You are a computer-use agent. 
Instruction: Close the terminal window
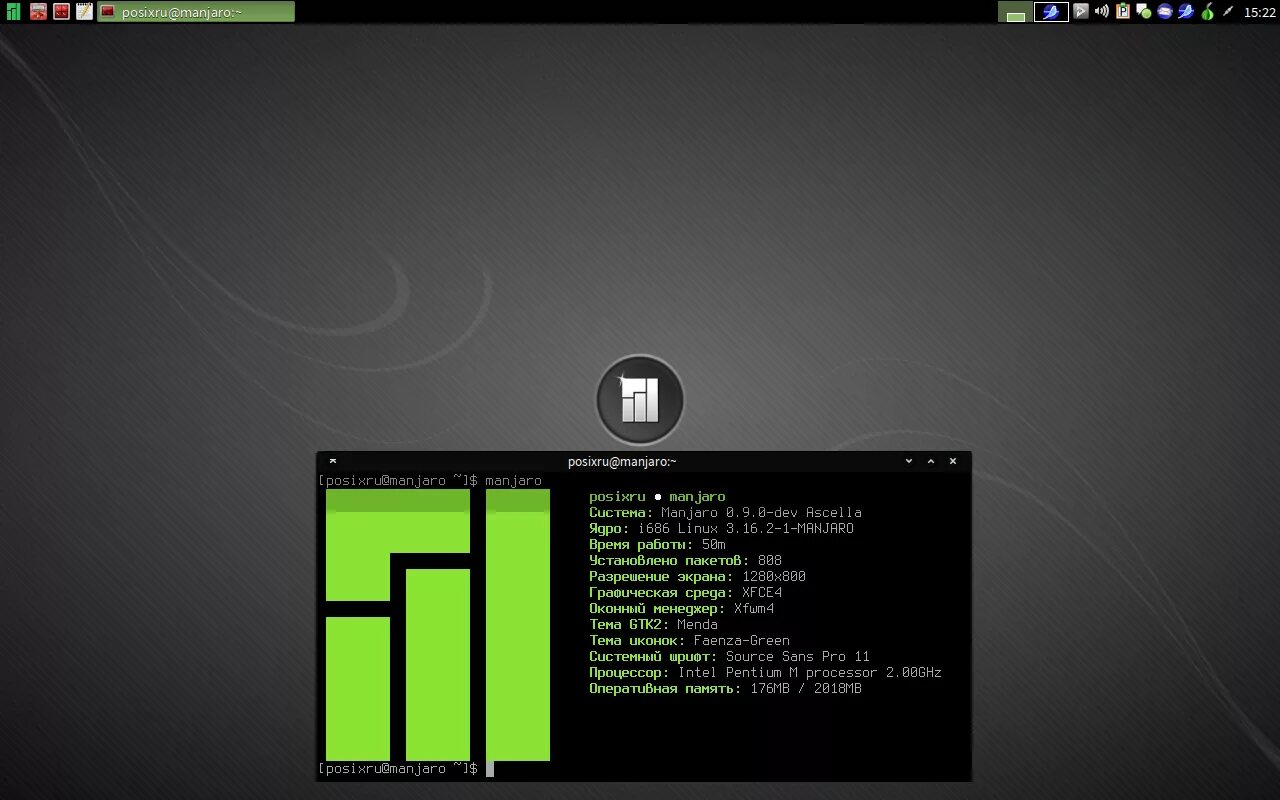(953, 461)
